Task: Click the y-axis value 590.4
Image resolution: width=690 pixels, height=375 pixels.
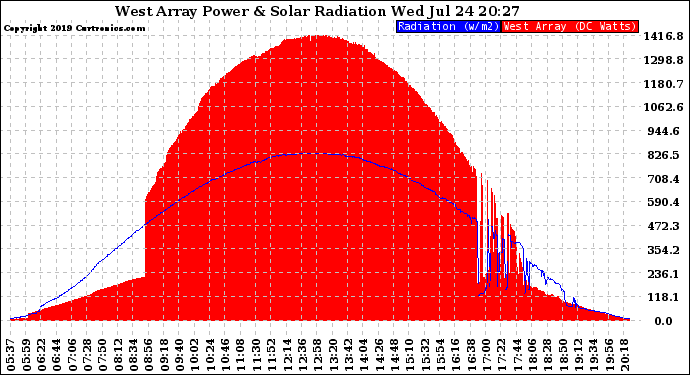Action: [664, 202]
